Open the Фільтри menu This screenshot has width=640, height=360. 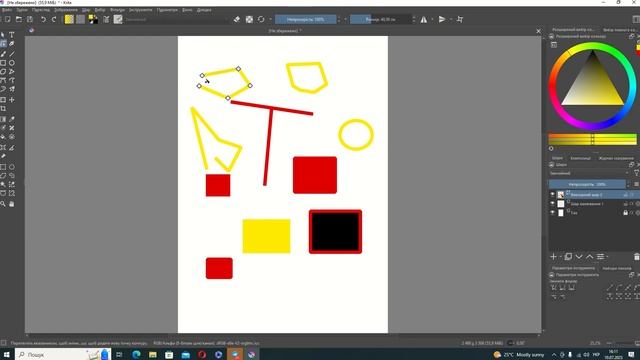pos(117,10)
